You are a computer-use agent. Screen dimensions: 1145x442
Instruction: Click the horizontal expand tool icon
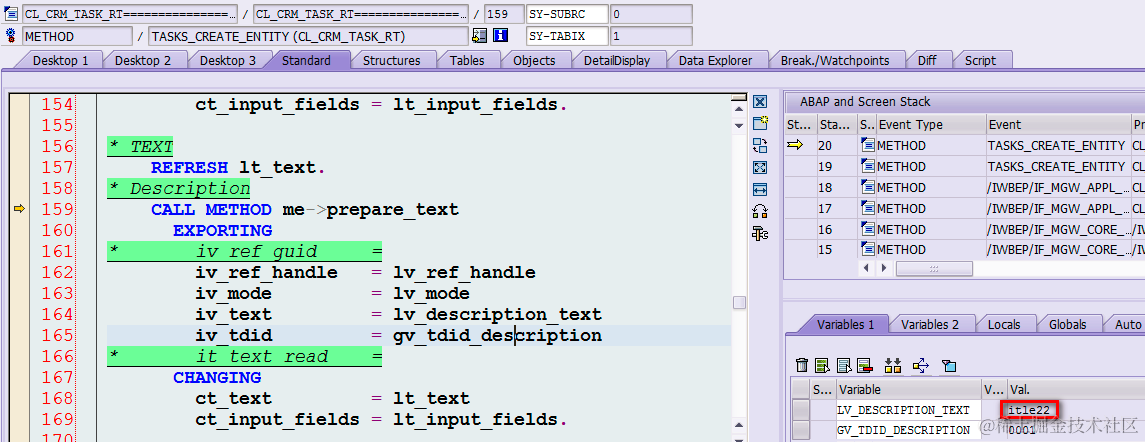(760, 189)
